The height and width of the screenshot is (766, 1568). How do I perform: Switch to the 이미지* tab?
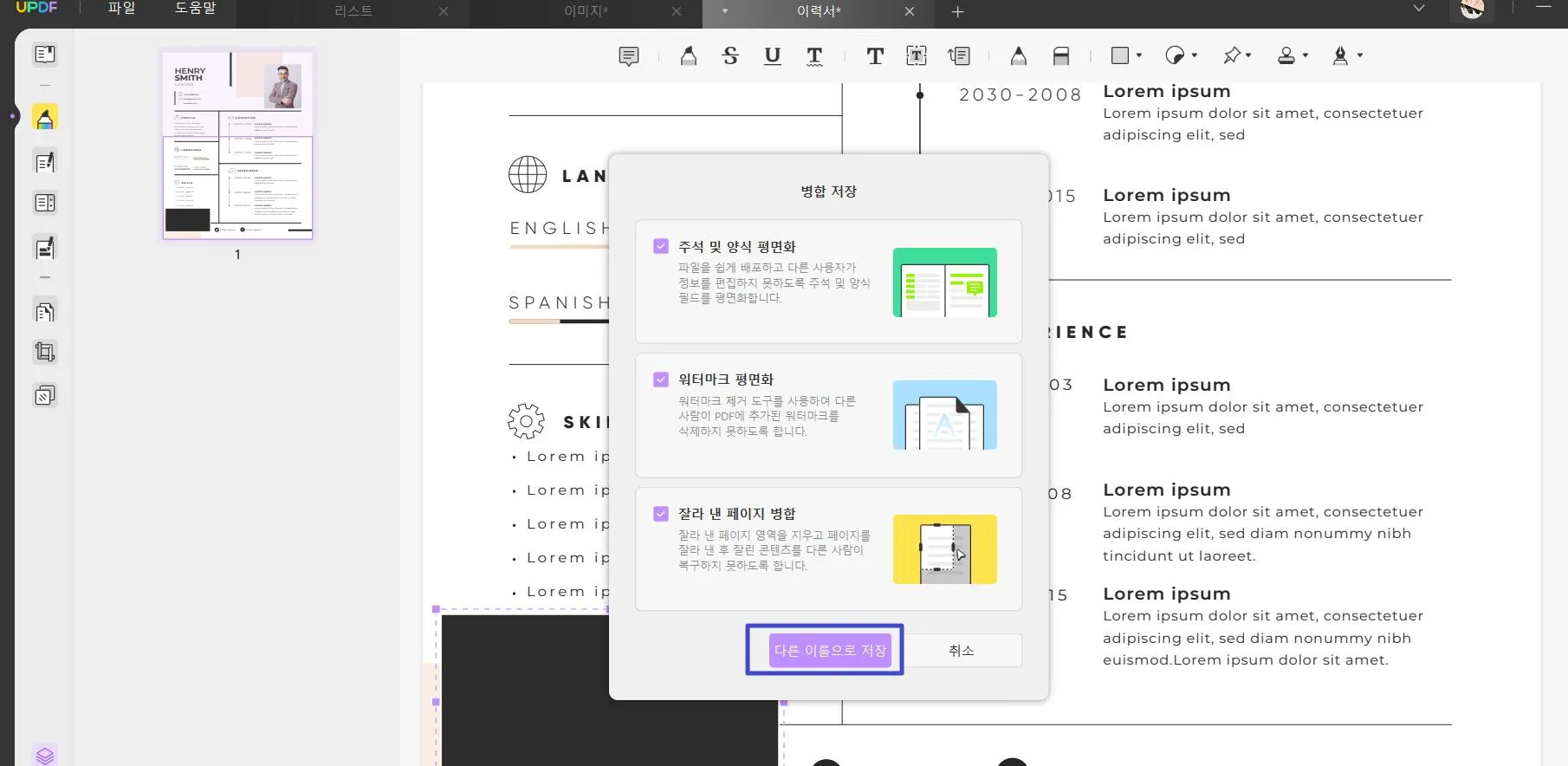click(x=586, y=11)
